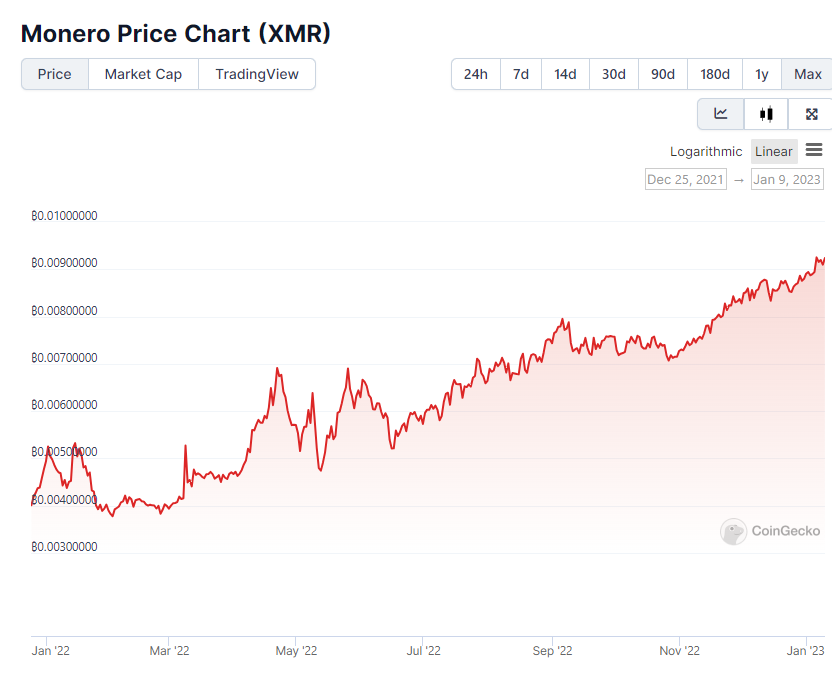Select the Price tab
This screenshot has height=676, width=832.
click(x=55, y=74)
